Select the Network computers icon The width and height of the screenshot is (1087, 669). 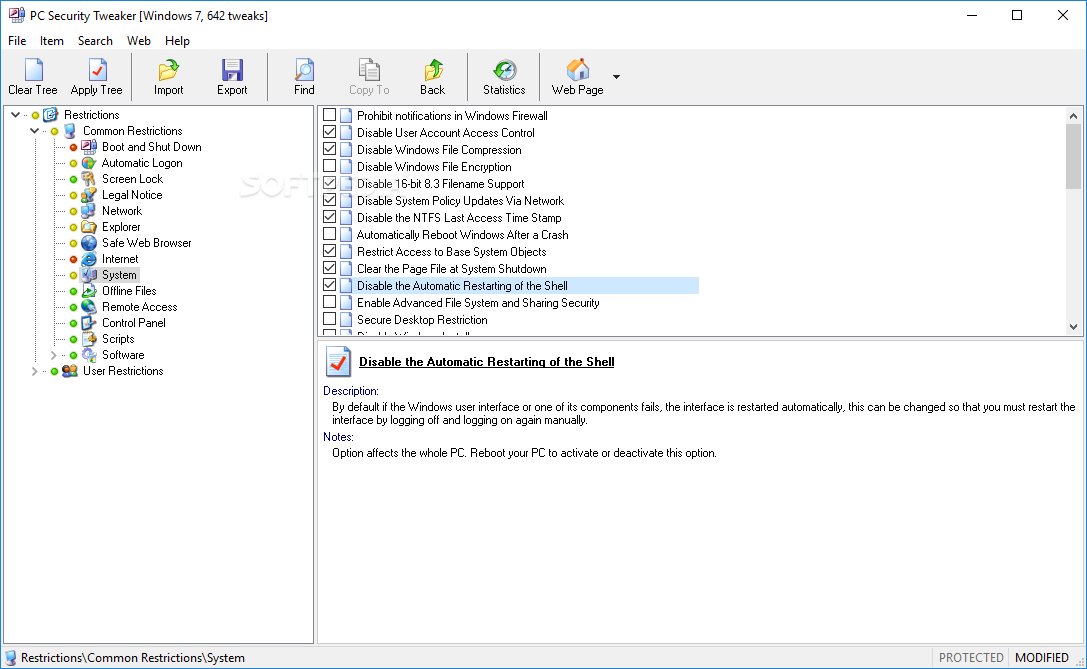click(x=89, y=211)
